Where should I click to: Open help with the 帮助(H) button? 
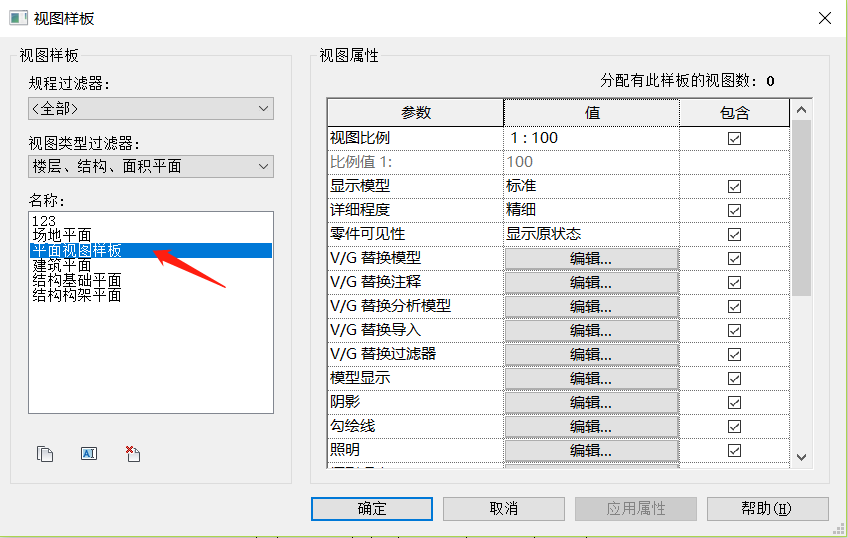point(766,509)
